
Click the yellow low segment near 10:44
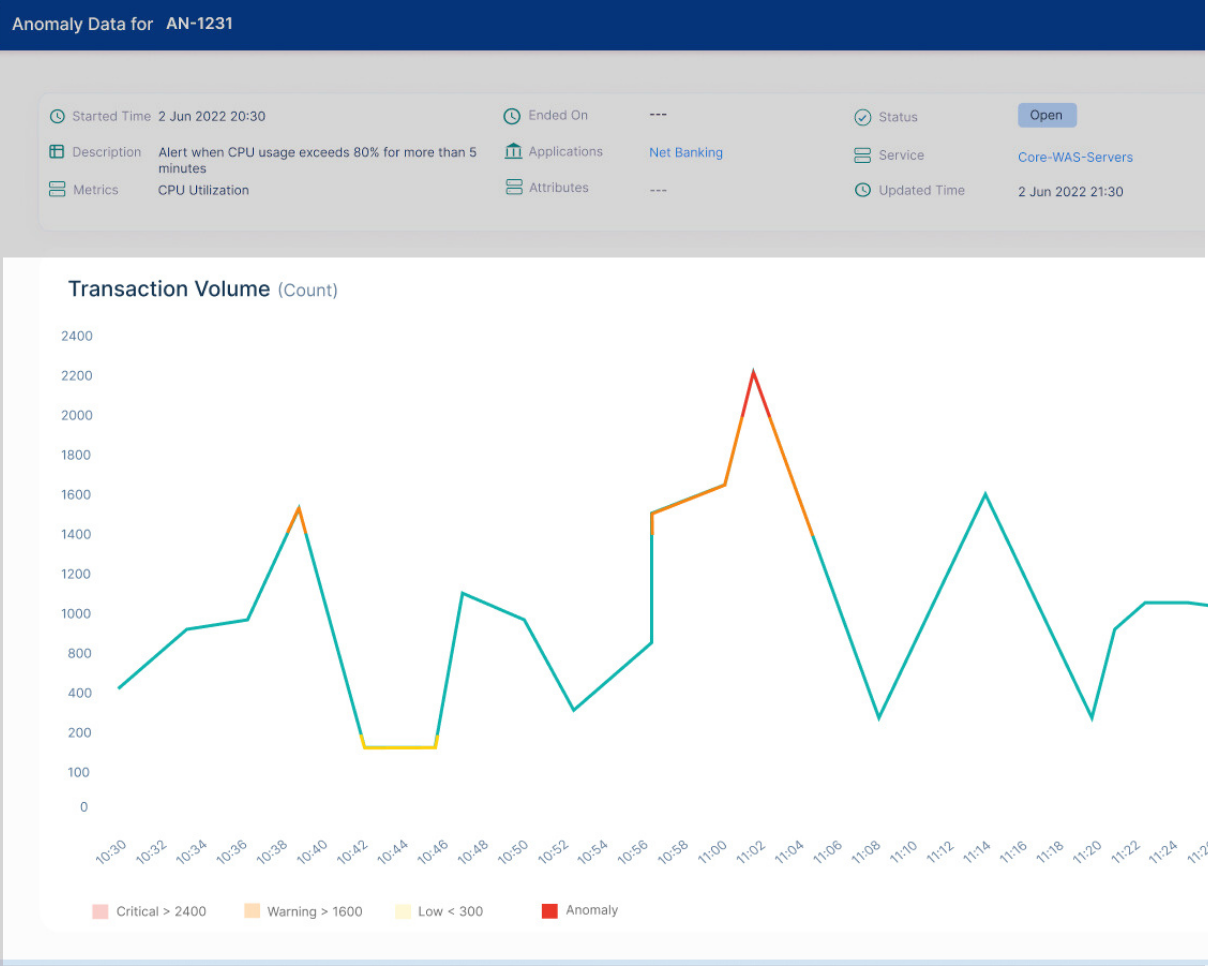399,747
